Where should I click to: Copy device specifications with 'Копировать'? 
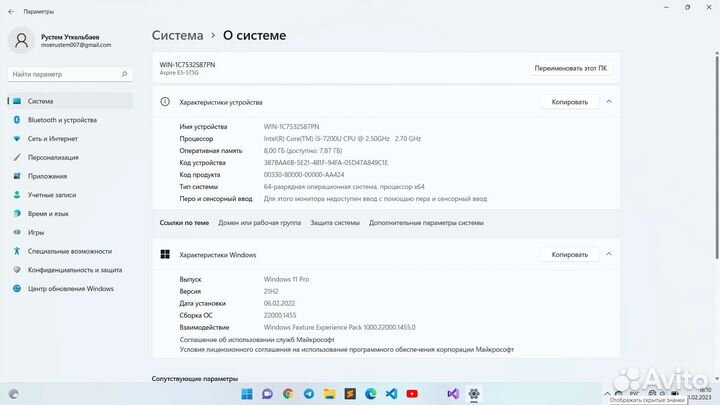click(x=569, y=102)
